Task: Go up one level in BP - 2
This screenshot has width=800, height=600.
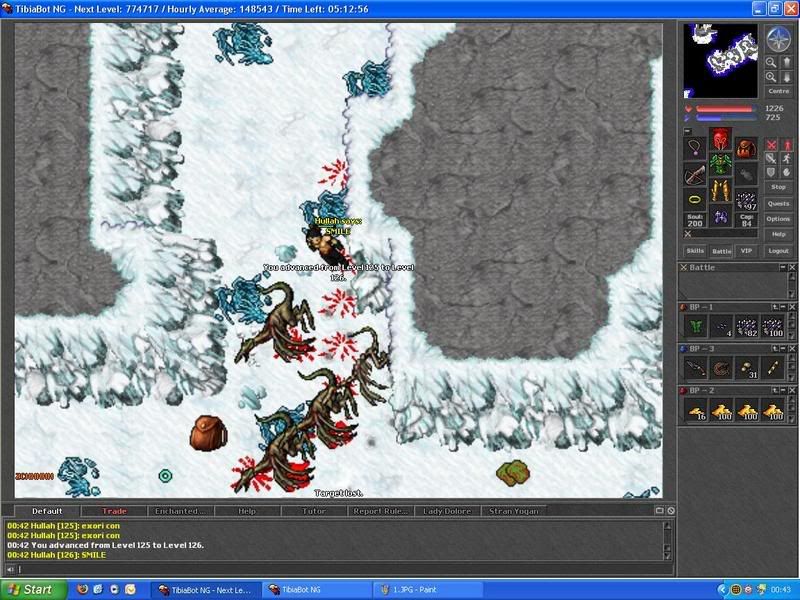Action: click(774, 390)
